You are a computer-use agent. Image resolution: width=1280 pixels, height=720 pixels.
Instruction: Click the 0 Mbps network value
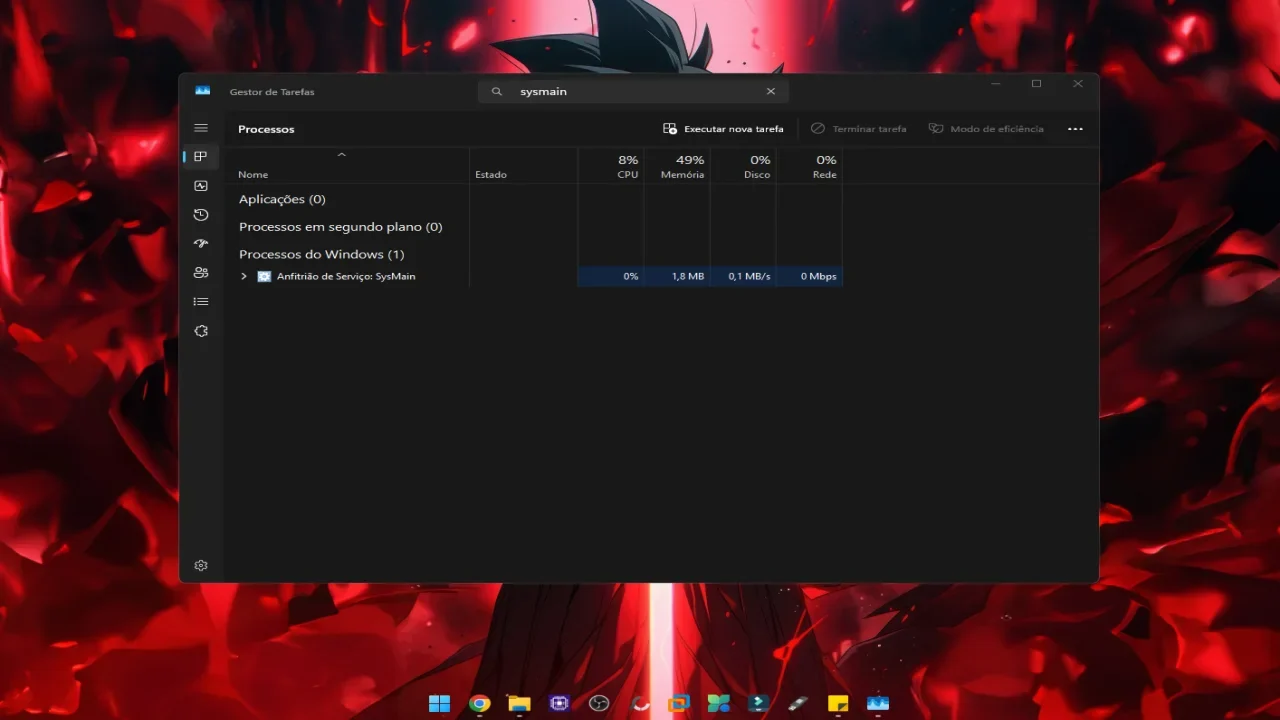[x=818, y=276]
